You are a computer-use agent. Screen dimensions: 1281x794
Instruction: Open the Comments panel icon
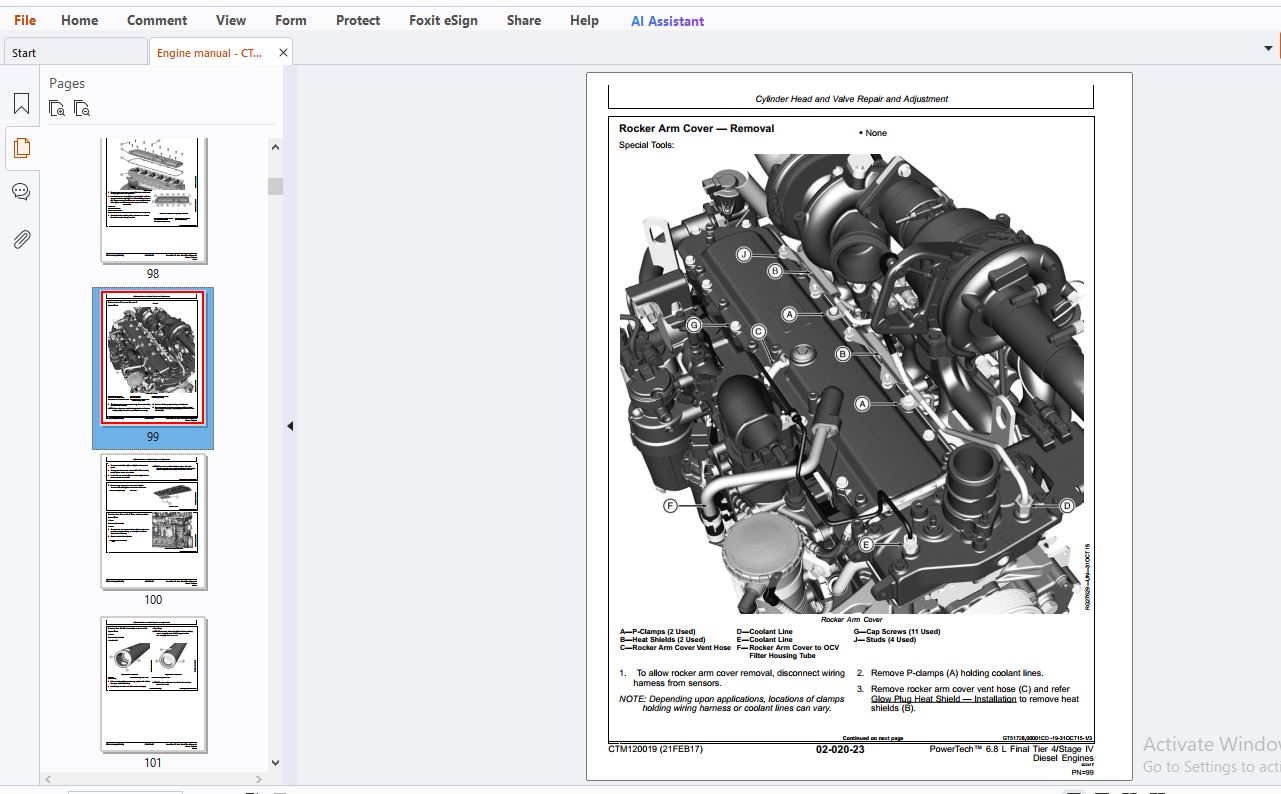click(21, 192)
